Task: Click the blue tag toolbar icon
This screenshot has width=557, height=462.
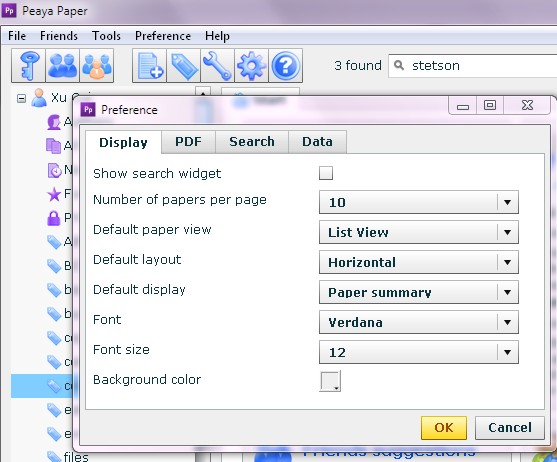Action: (184, 66)
